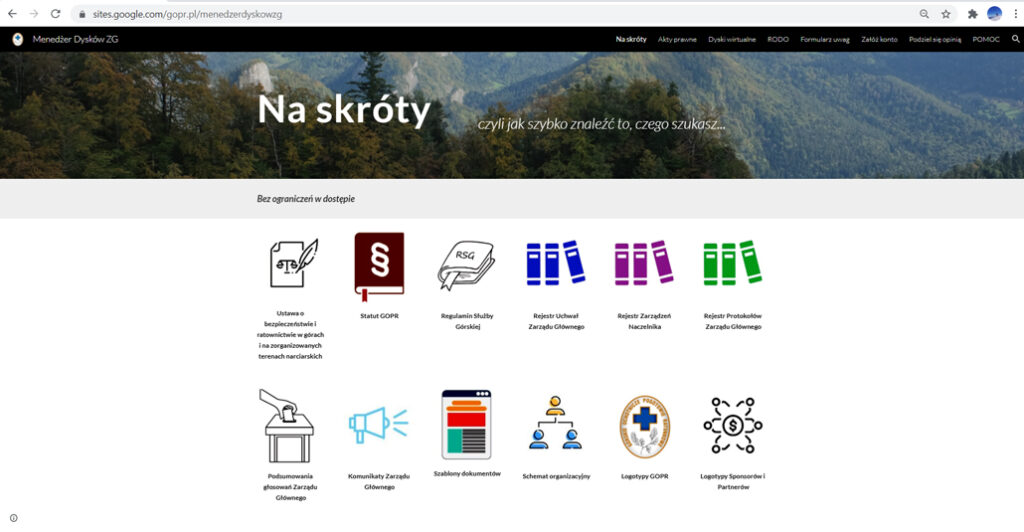Click the ballot box voting summary icon
1024x532 pixels.
(287, 425)
